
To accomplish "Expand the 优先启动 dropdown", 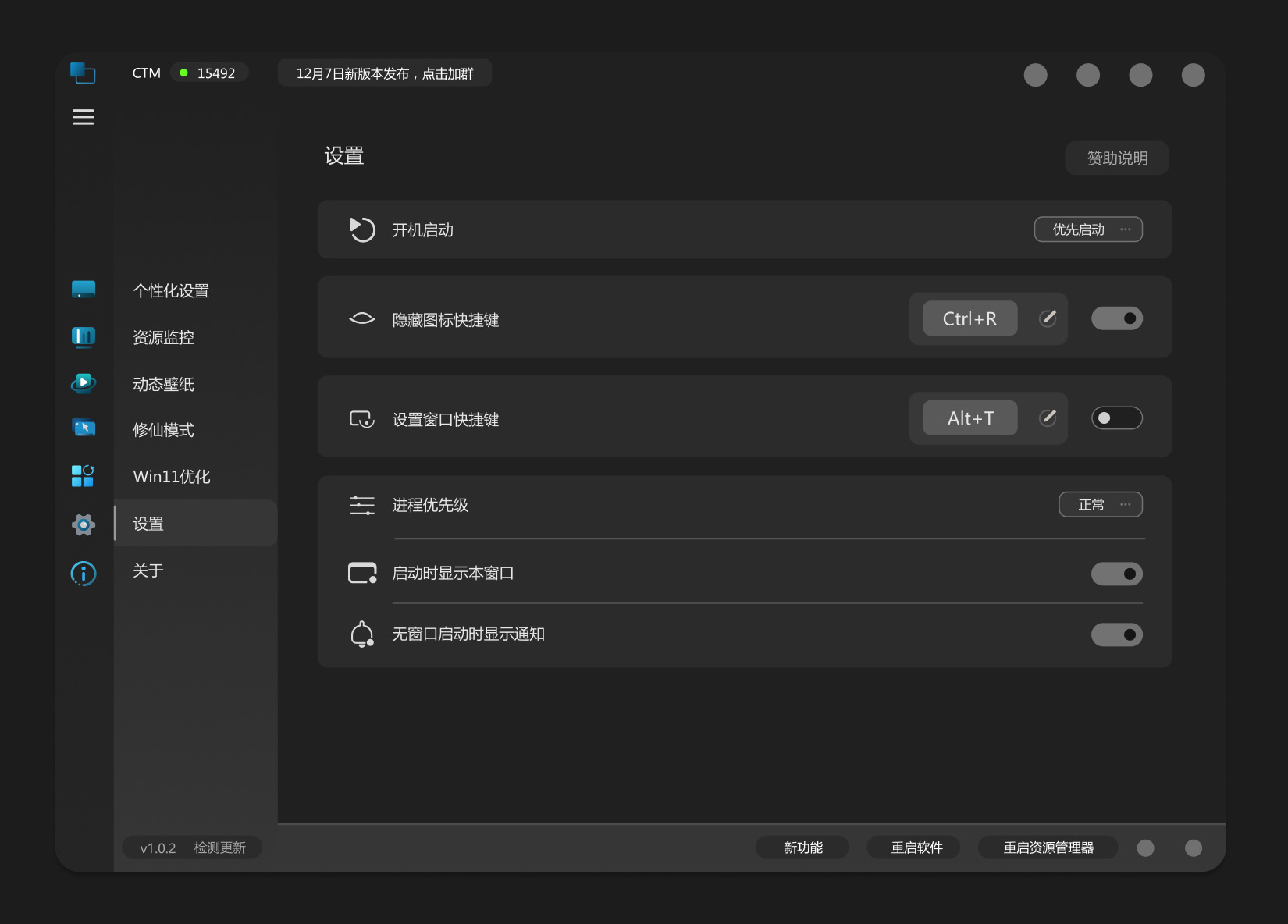I will click(1088, 229).
